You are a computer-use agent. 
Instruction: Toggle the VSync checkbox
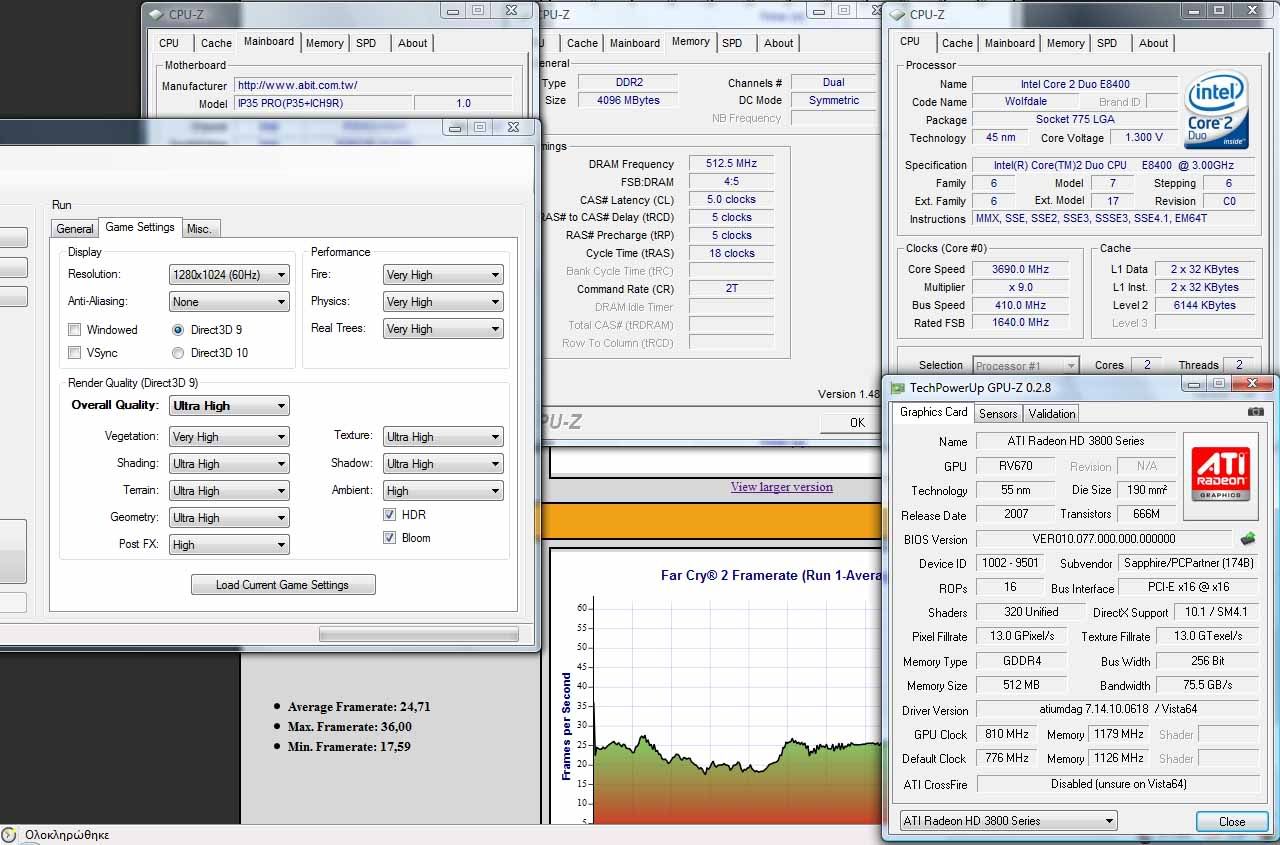75,353
